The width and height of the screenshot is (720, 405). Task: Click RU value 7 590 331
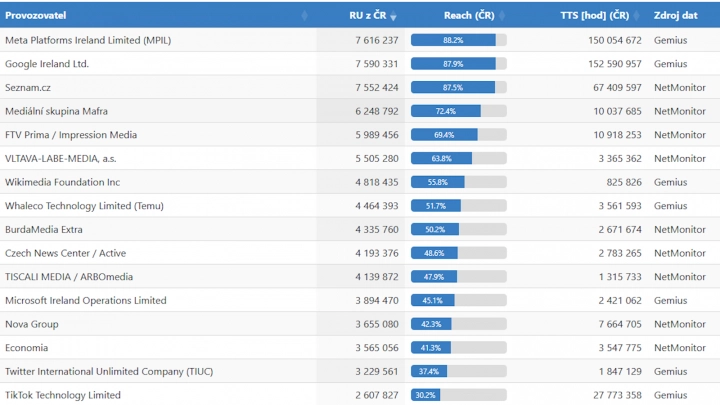pos(377,64)
